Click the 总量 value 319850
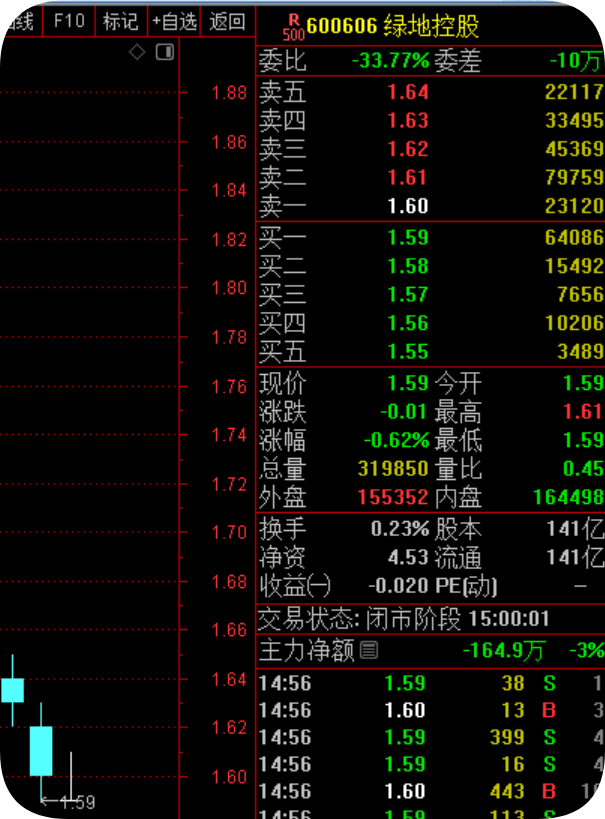The image size is (605, 819). click(x=393, y=469)
